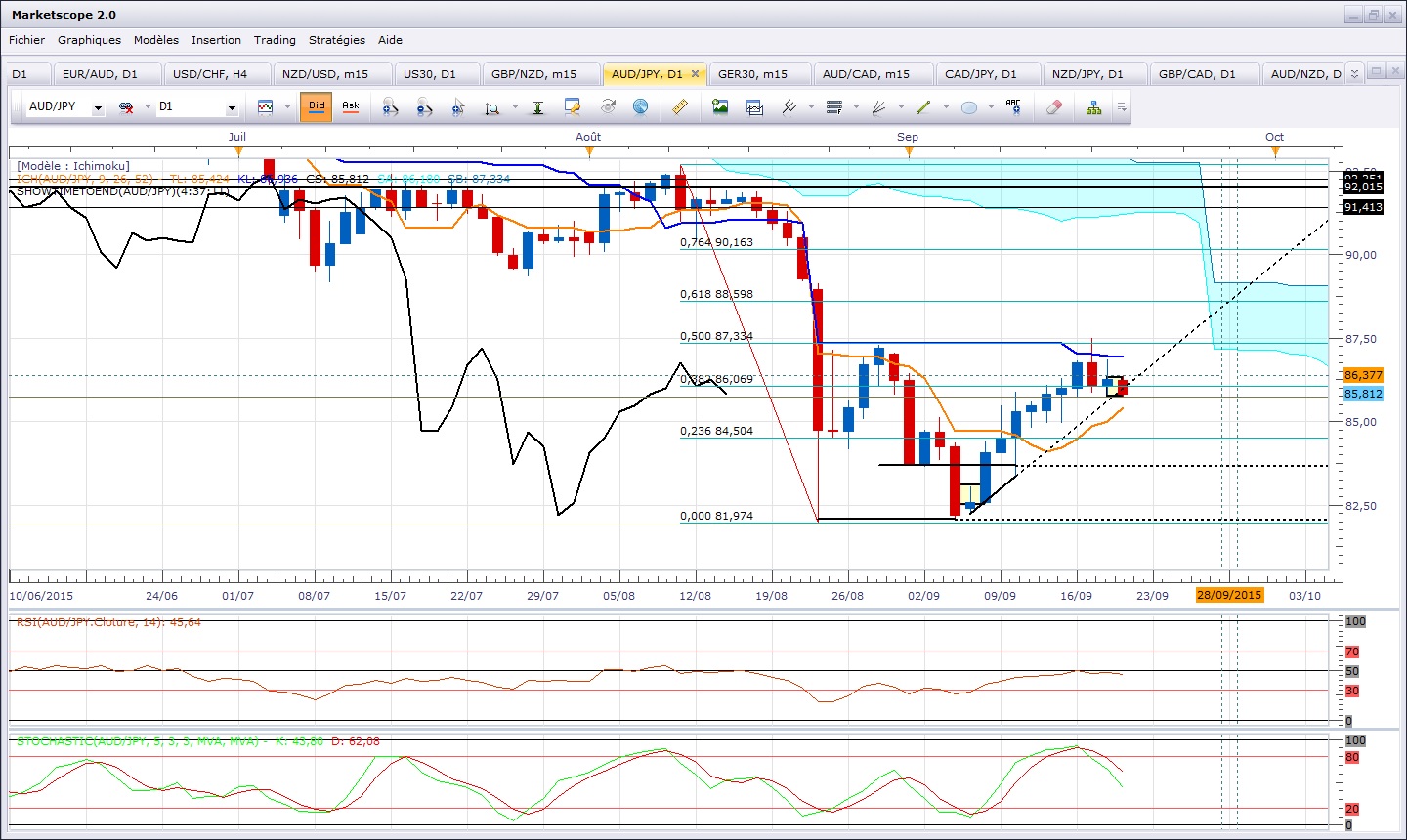The image size is (1407, 840).
Task: Open the D1 timeframe dropdown
Action: [232, 107]
